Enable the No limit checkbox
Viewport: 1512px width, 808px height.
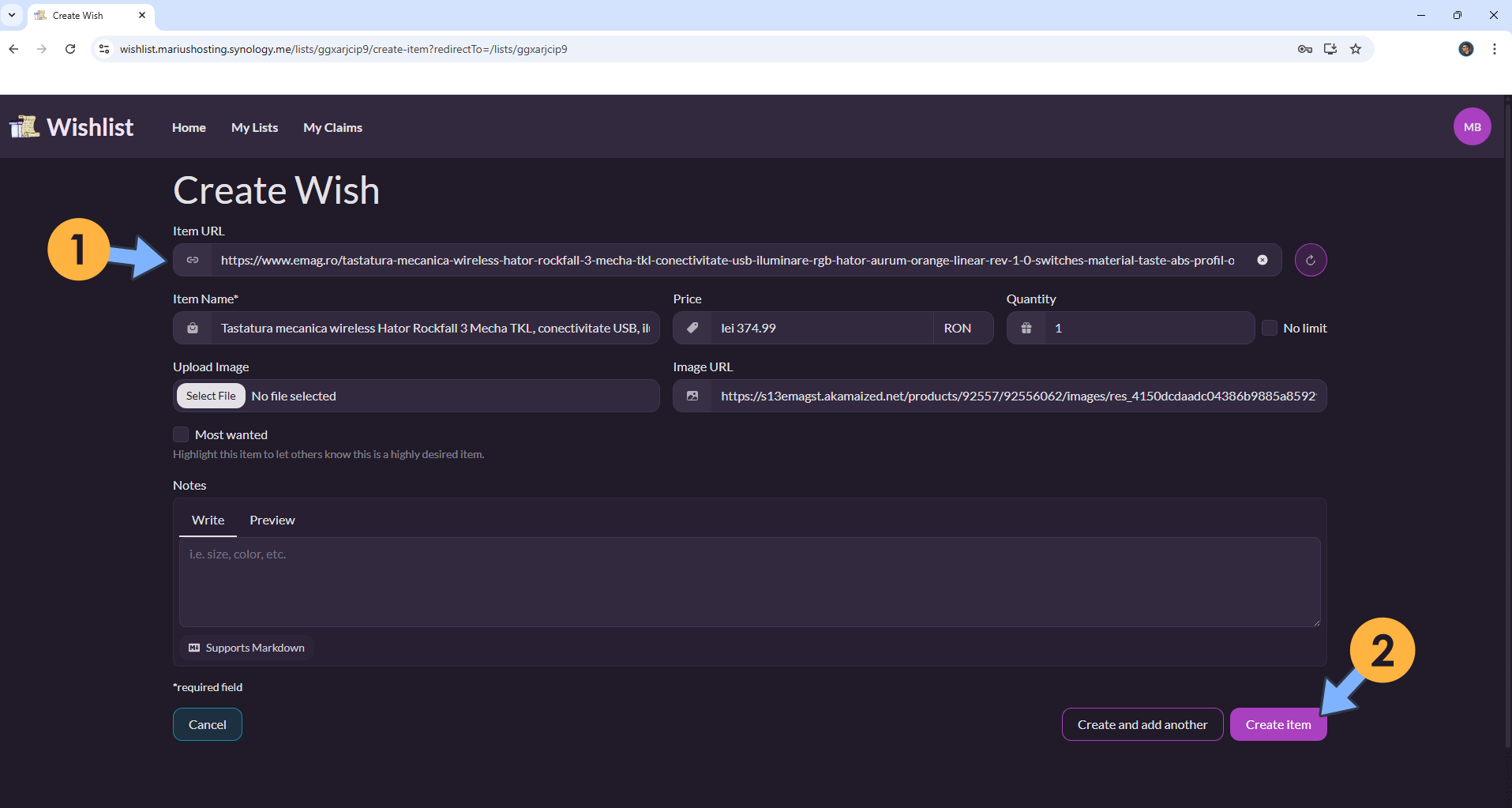point(1270,328)
